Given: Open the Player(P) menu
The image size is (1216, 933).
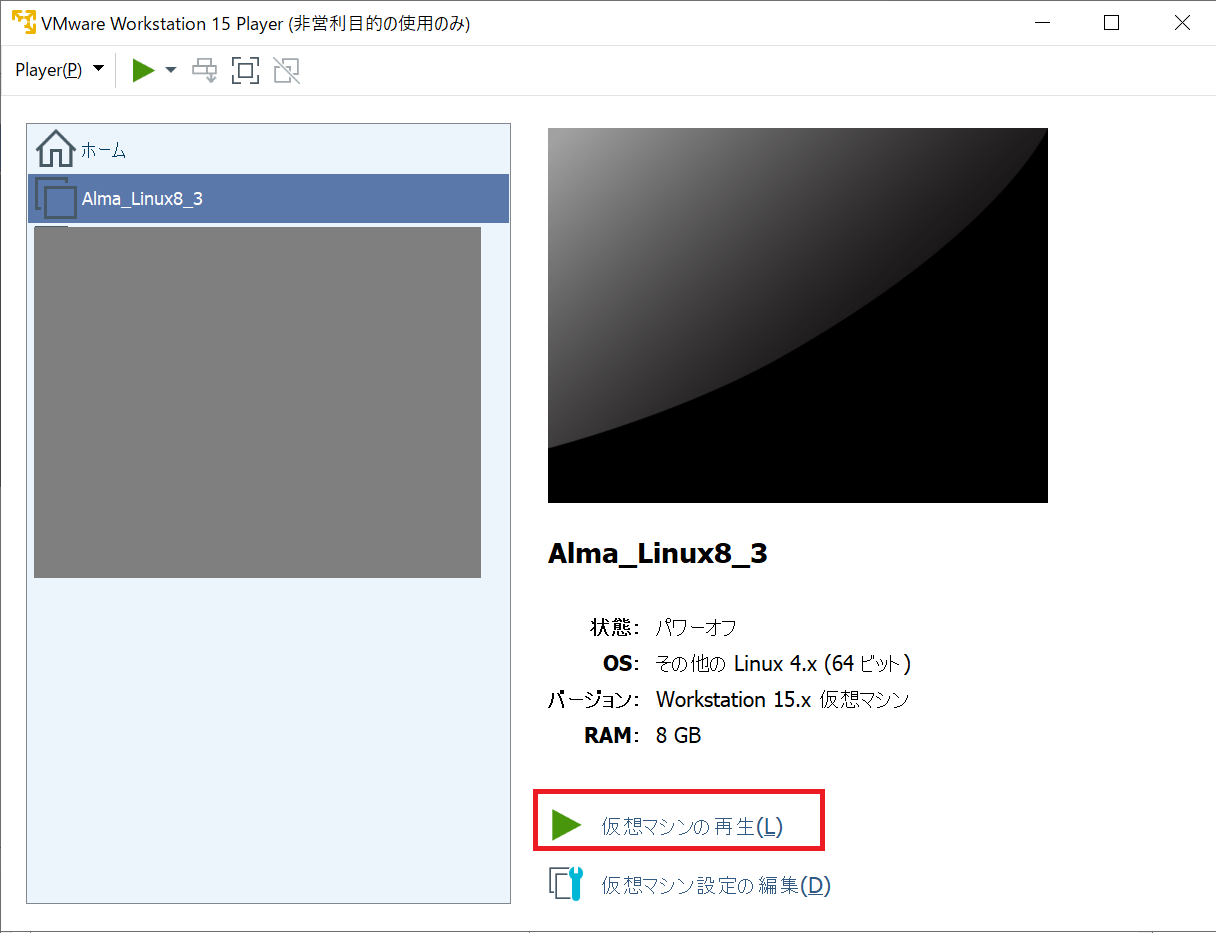Looking at the screenshot, I should 59,70.
